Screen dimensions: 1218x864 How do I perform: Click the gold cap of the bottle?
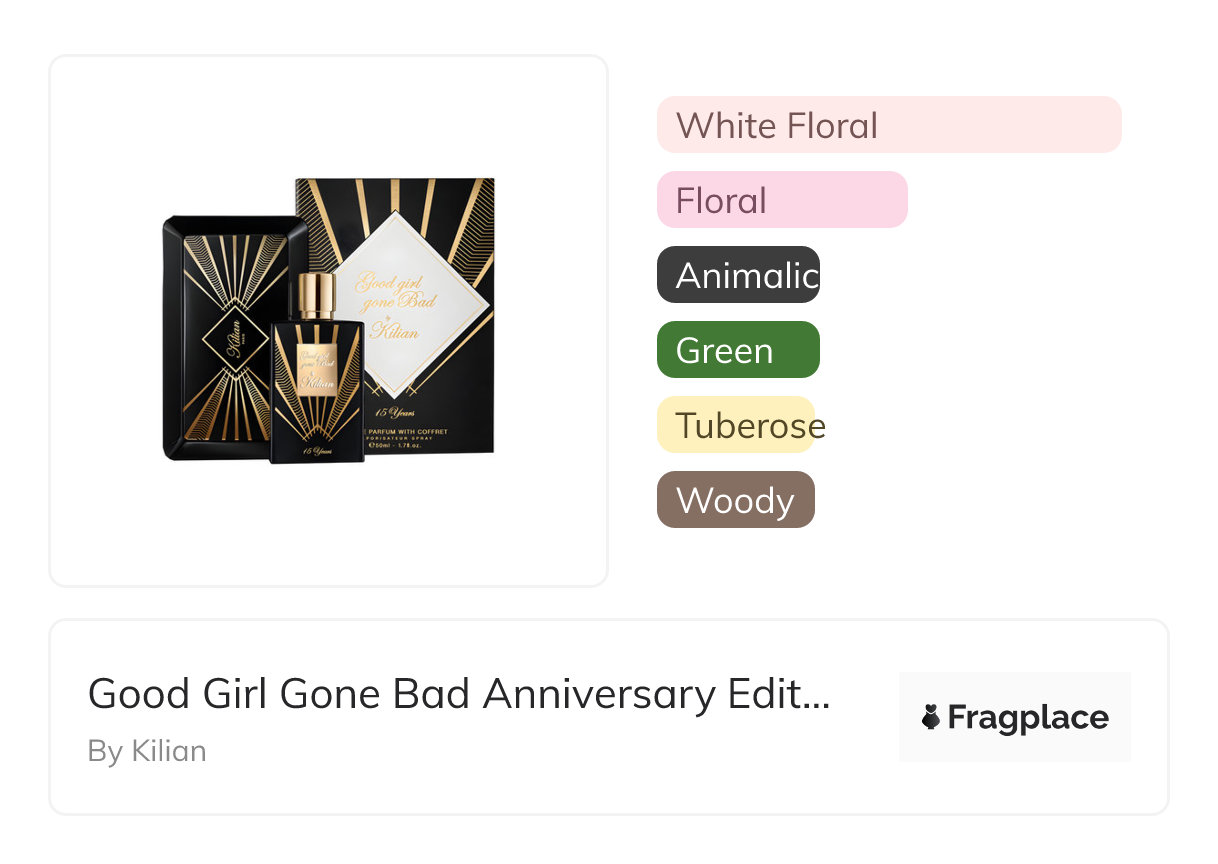(318, 293)
